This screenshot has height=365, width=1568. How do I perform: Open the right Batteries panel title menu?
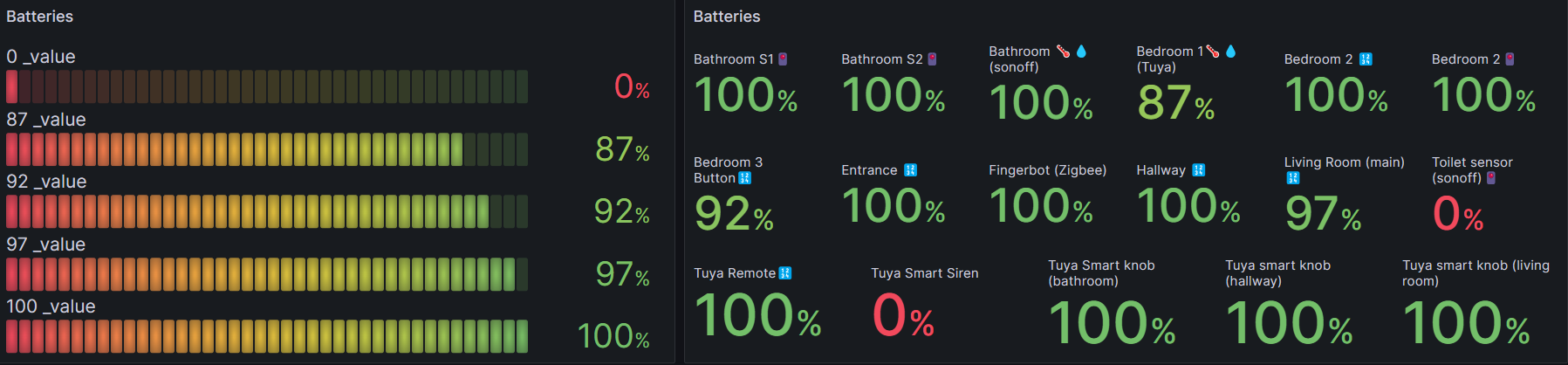pyautogui.click(x=727, y=17)
